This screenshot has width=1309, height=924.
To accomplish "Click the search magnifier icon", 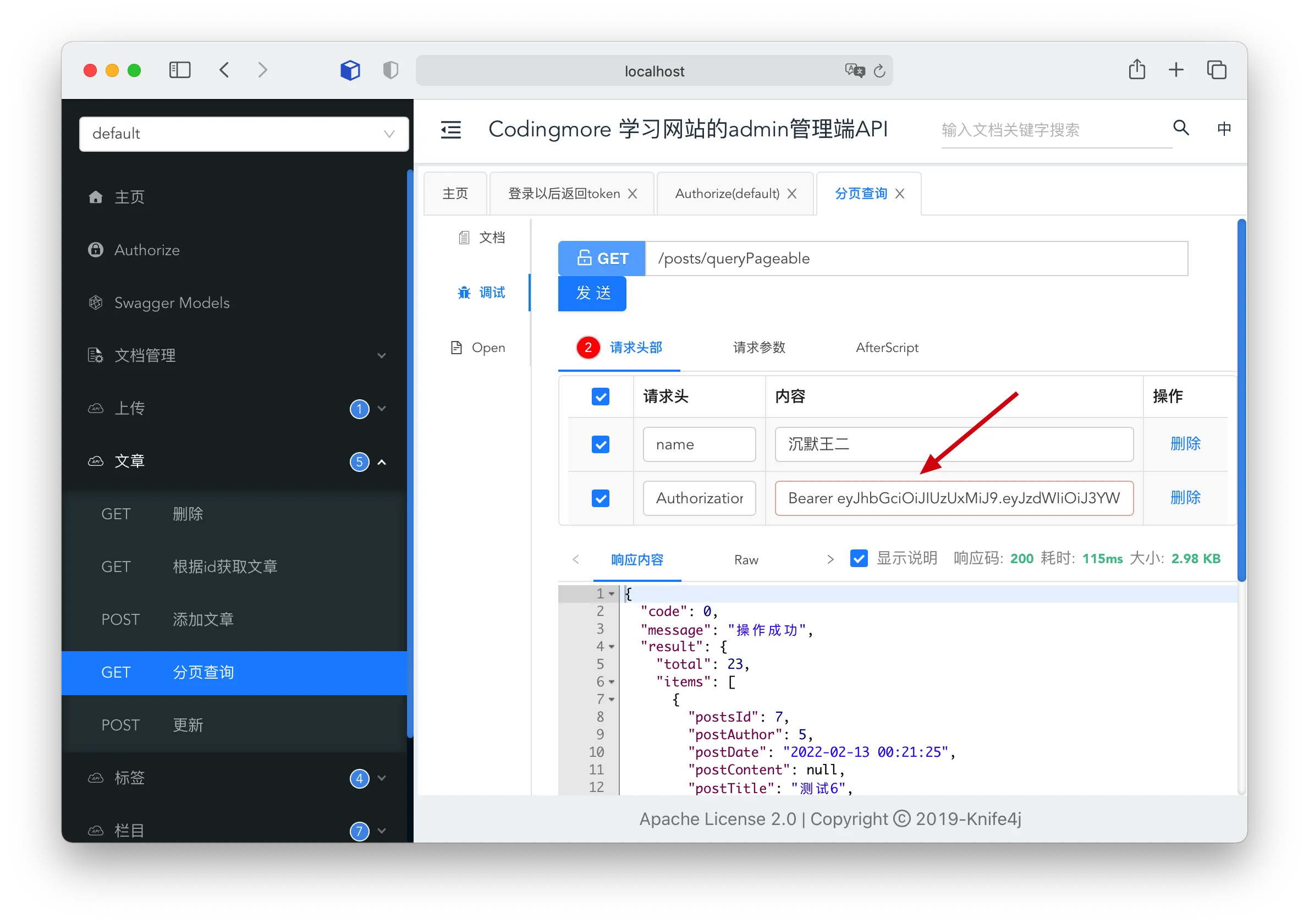I will coord(1181,128).
